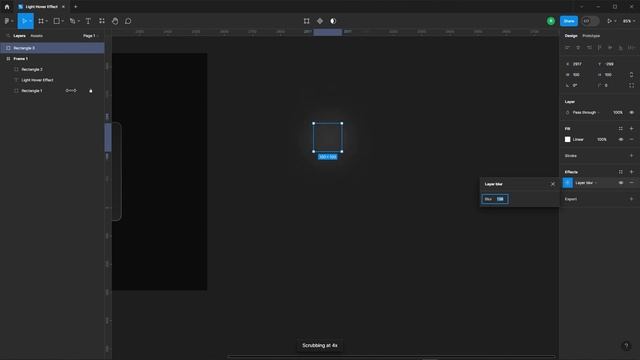Open the search icon in Layers panel
The image size is (640, 360).
tap(8, 36)
